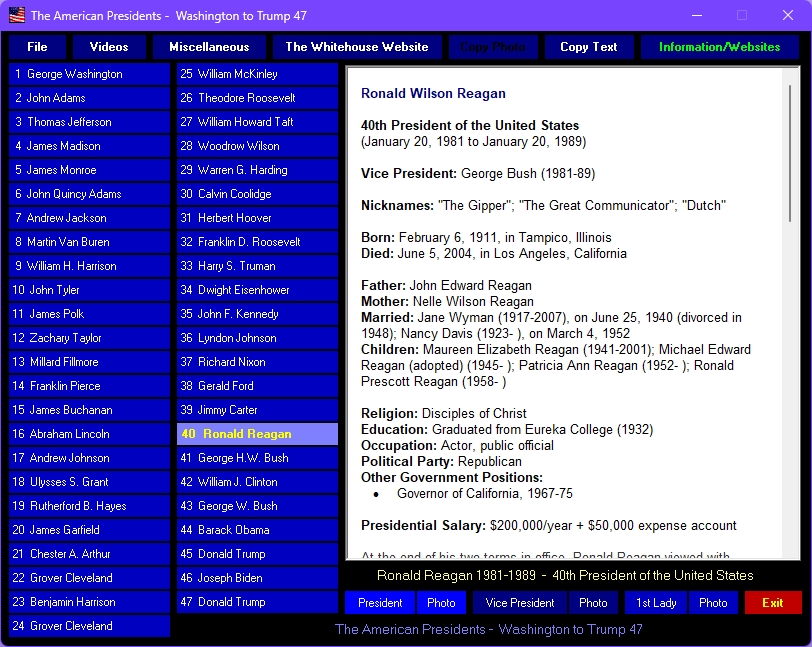Click the biography text panel's vertical scrollbar
Screen dimensions: 812x647
click(790, 154)
